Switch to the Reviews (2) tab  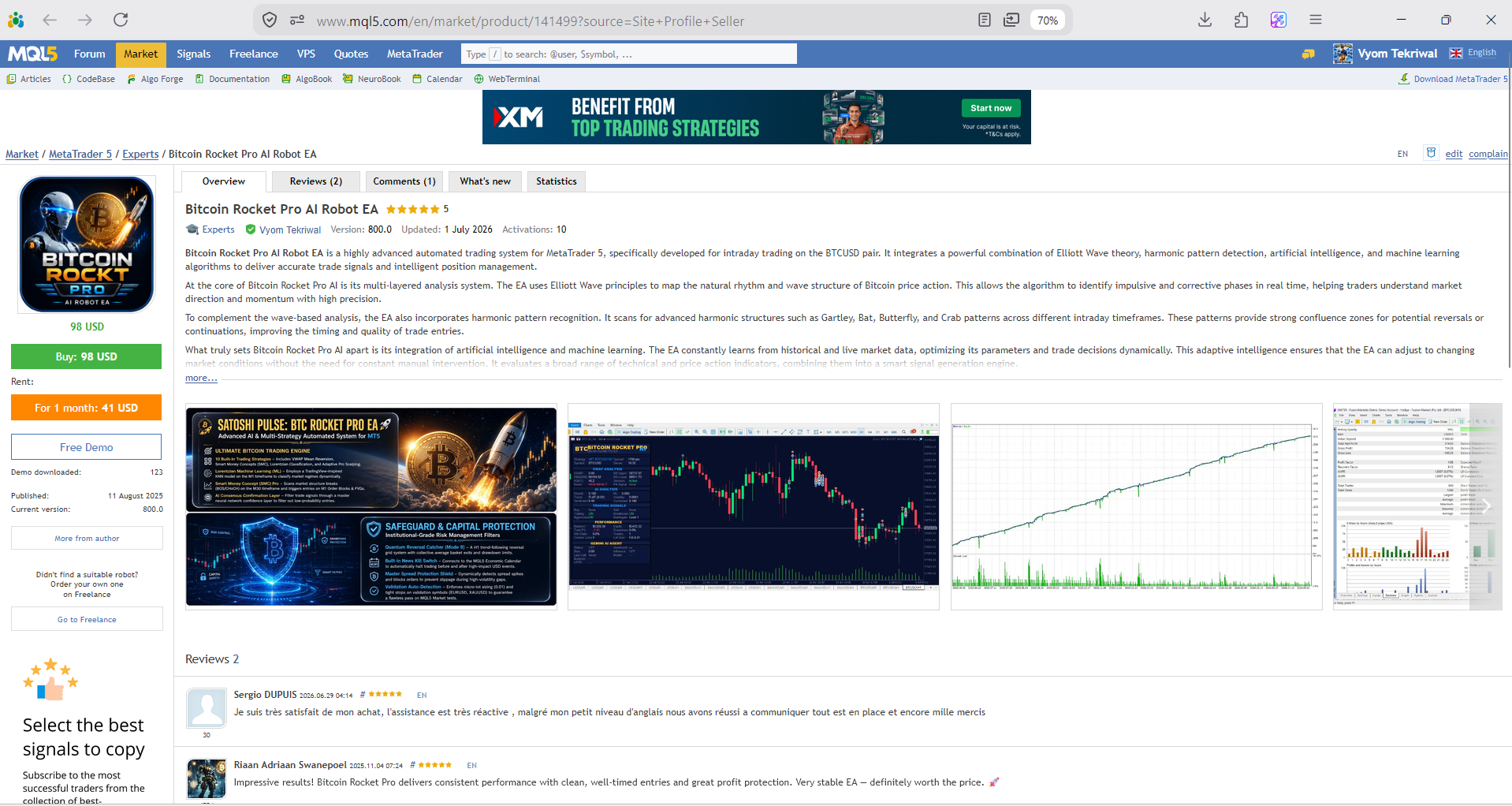[316, 181]
